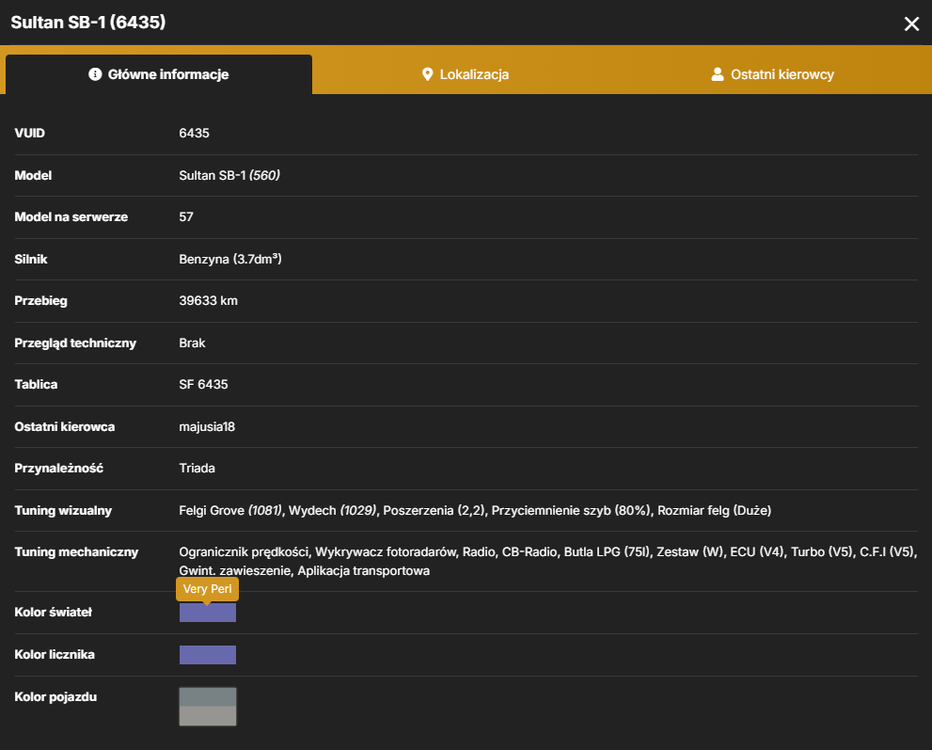
Task: Click the Very Peri tooltip label
Action: (x=207, y=589)
